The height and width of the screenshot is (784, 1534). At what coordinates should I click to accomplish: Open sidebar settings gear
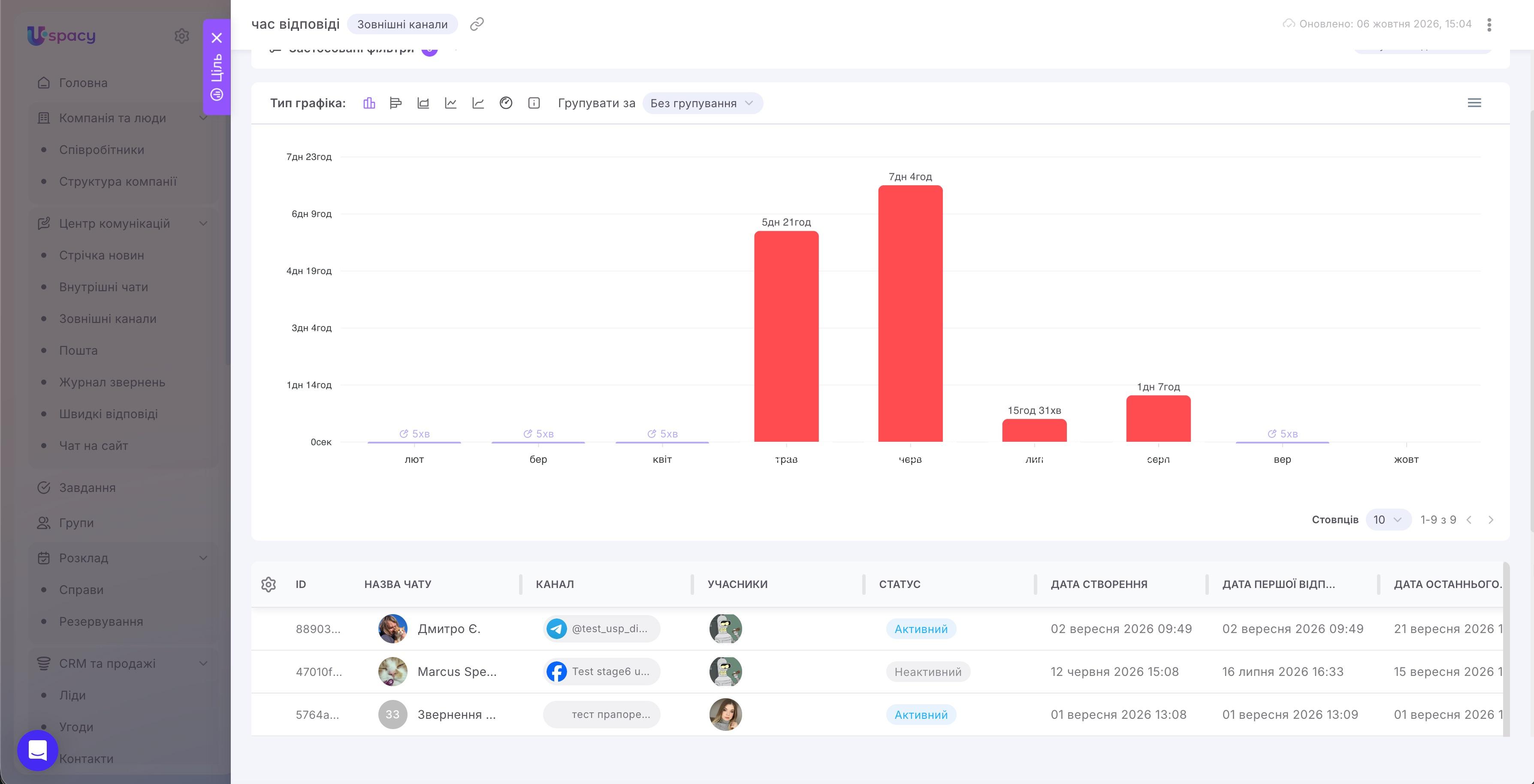(x=181, y=36)
